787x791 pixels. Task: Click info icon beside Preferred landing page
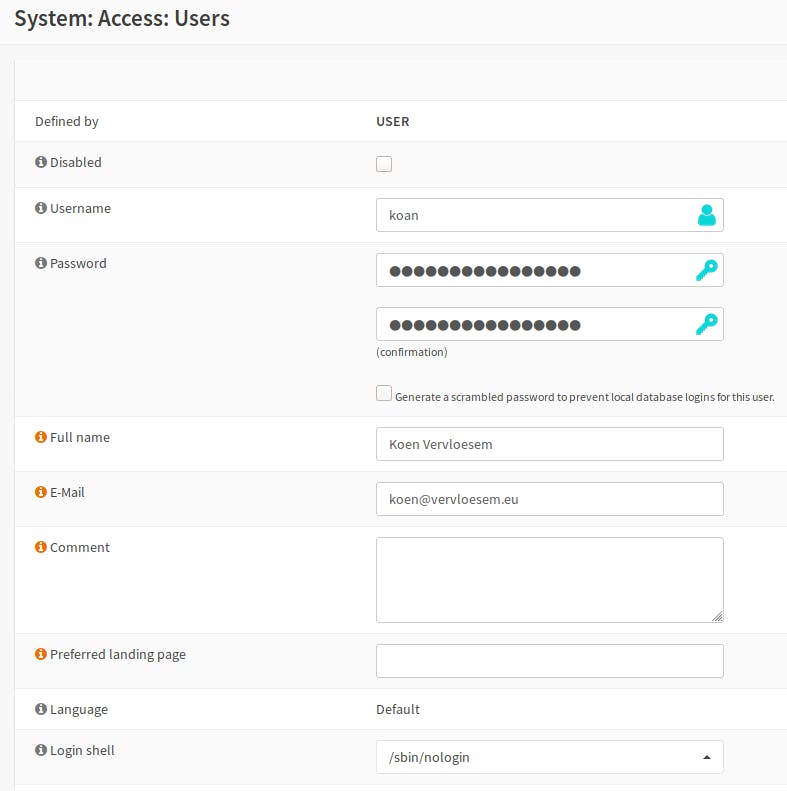41,655
